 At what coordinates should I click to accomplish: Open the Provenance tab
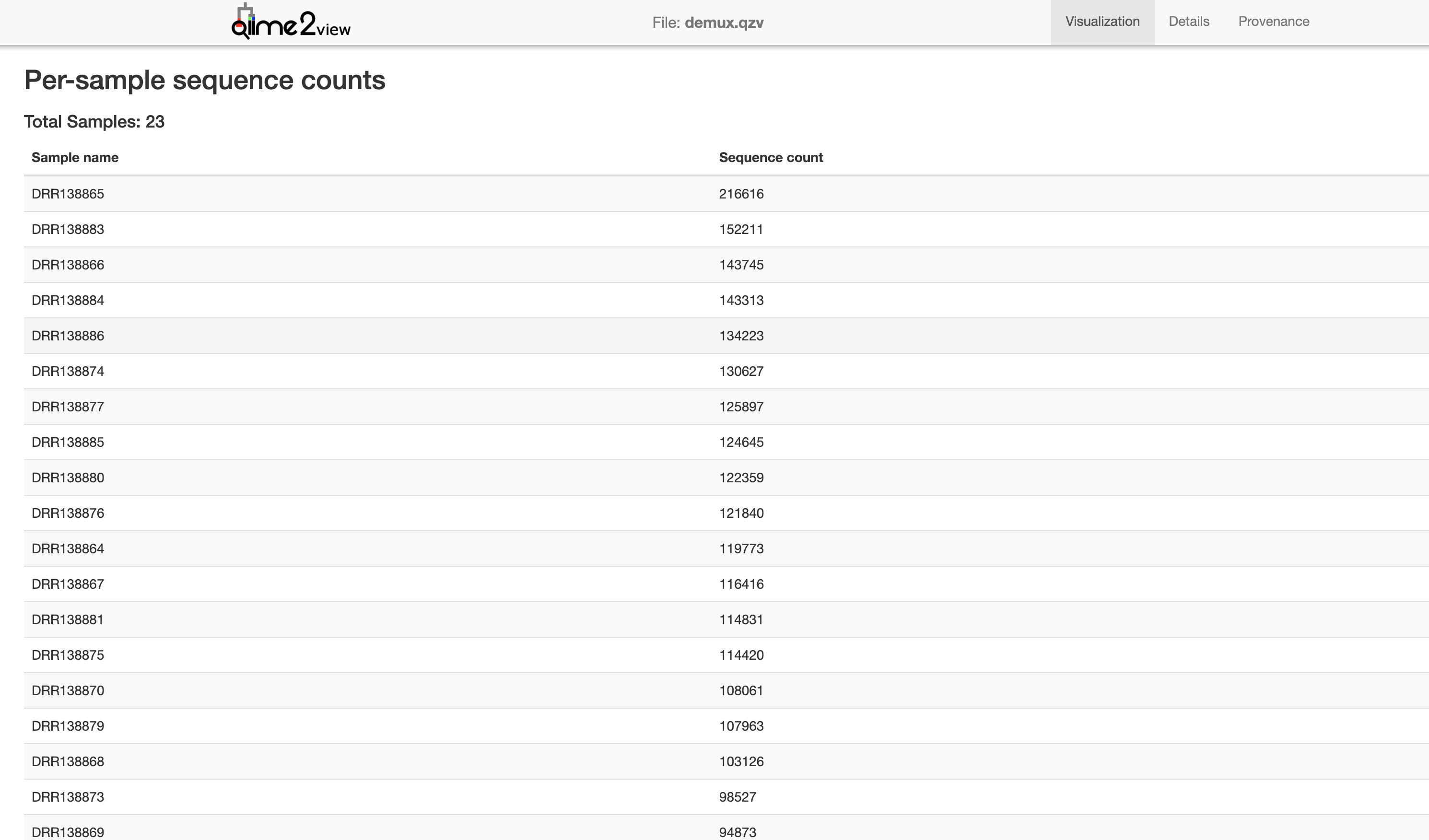click(x=1273, y=22)
